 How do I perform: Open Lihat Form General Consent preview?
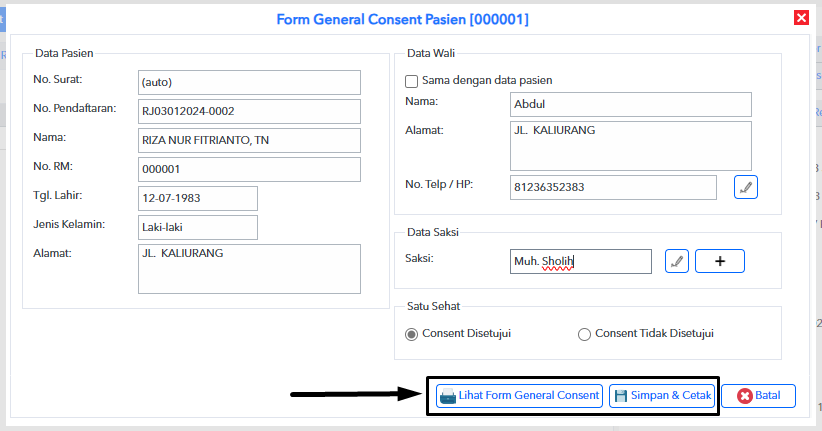[x=520, y=396]
